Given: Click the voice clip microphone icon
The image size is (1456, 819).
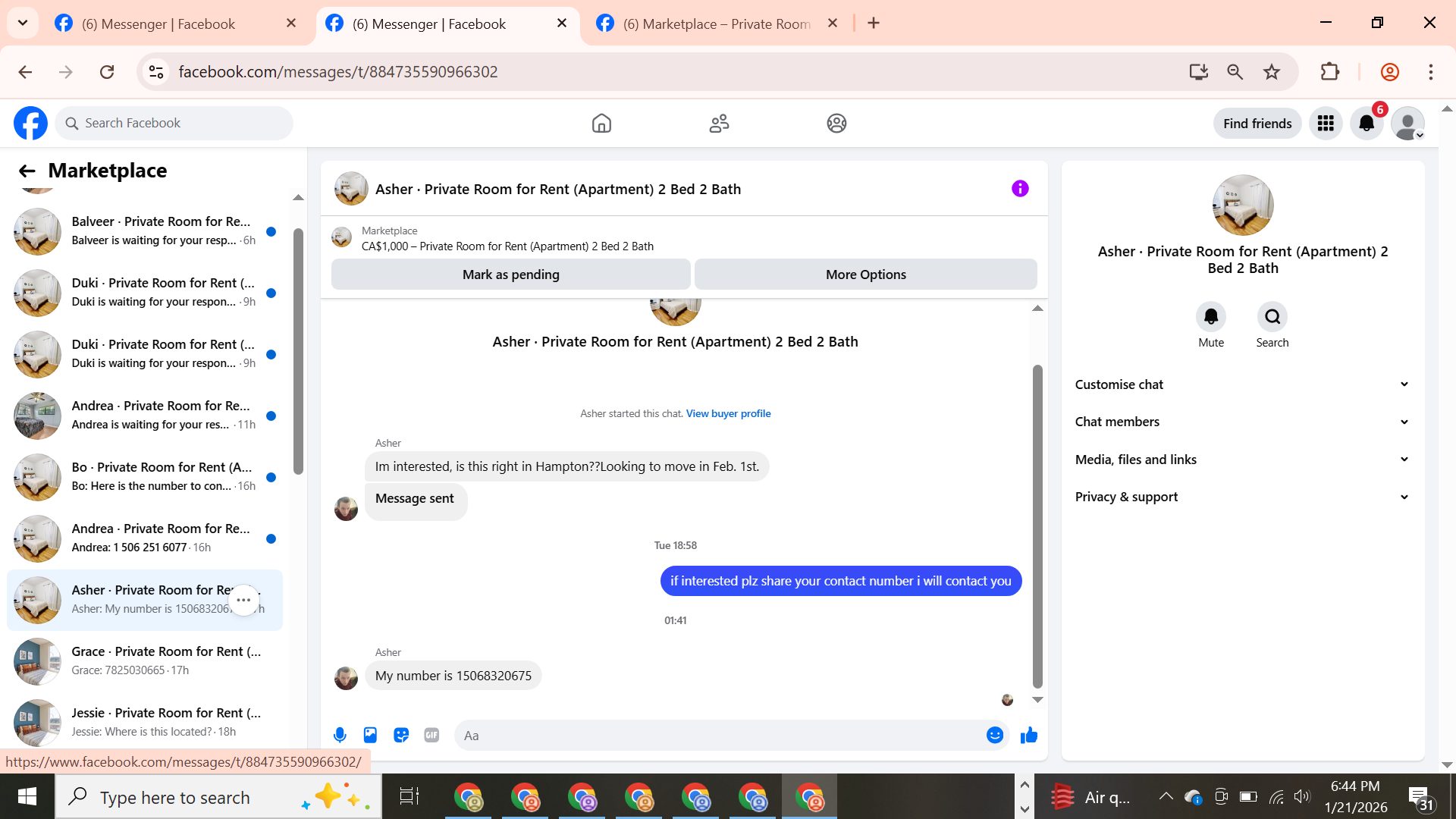Looking at the screenshot, I should coord(340,735).
